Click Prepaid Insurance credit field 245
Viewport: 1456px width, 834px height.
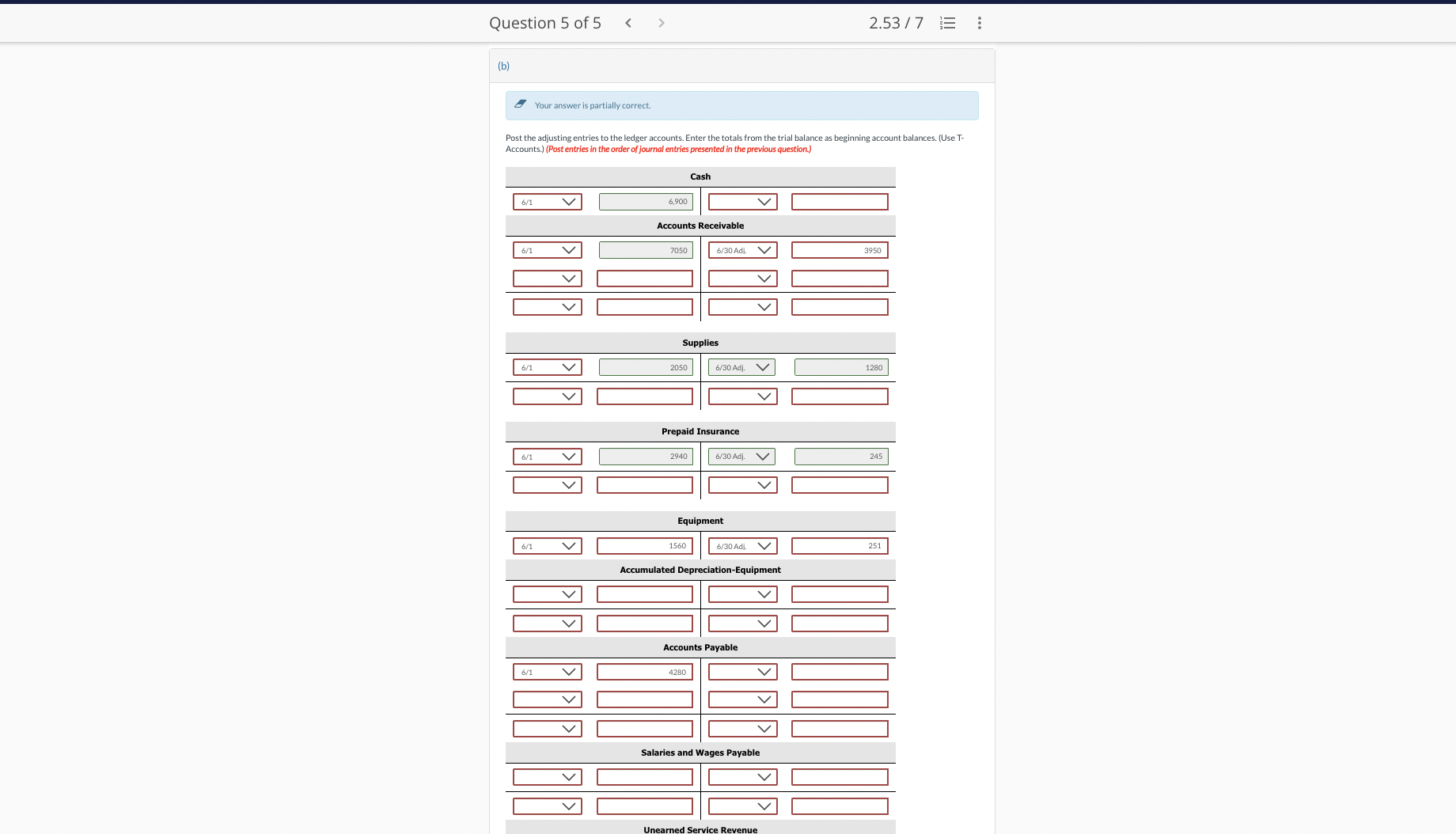point(841,457)
